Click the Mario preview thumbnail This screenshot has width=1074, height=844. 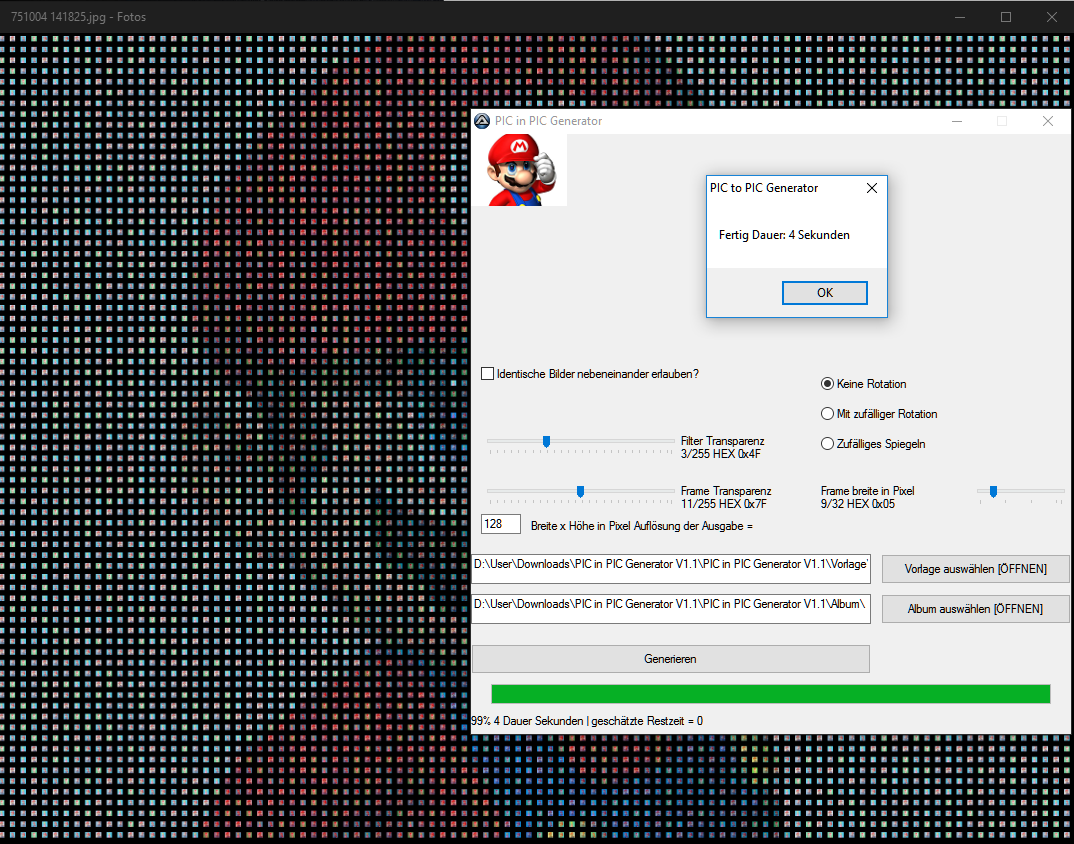coord(519,170)
